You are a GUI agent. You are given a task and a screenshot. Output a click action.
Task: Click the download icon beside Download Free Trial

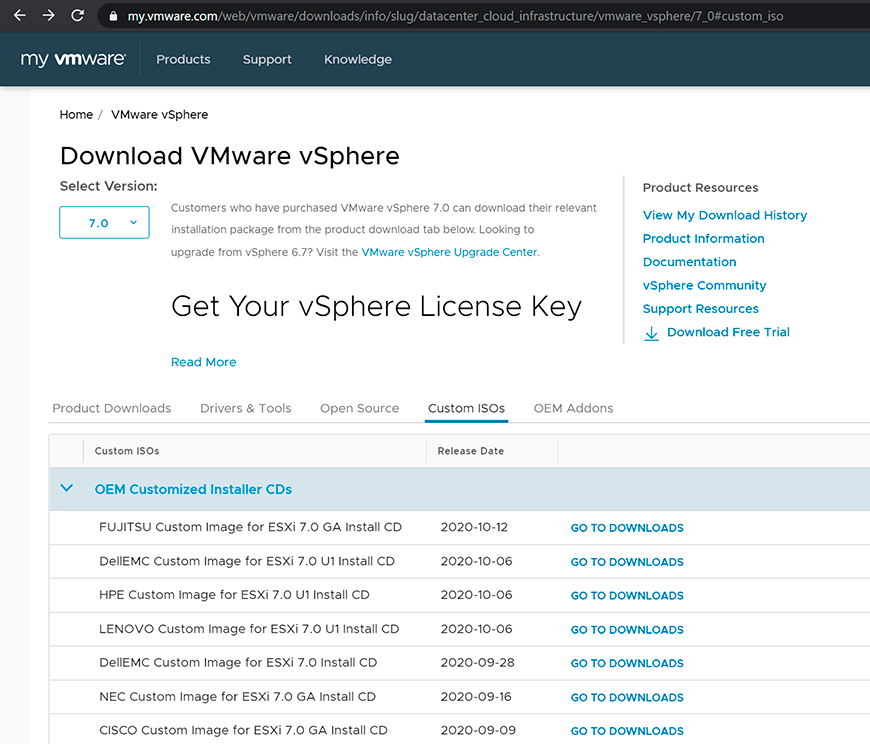(651, 333)
